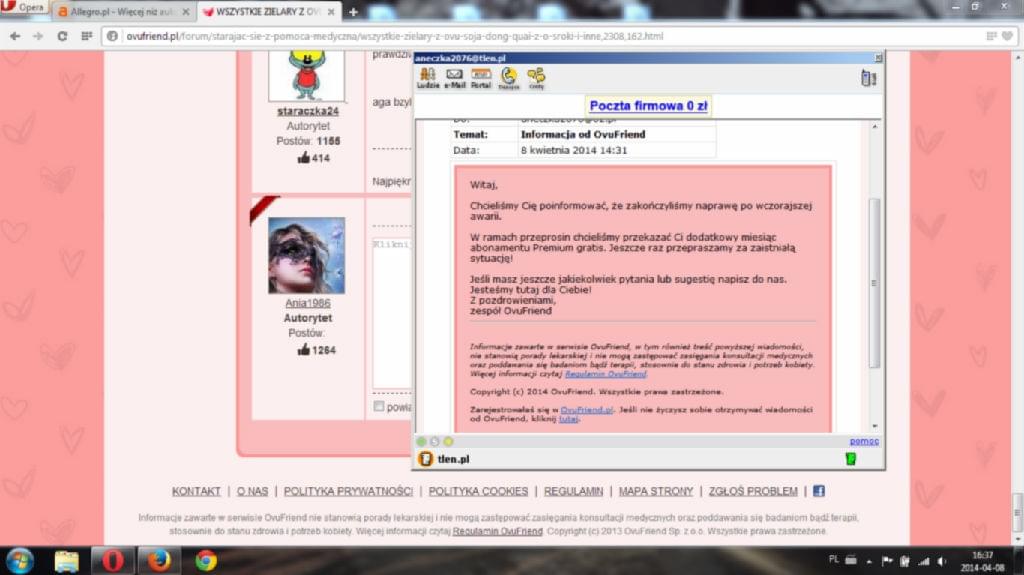1024x575 pixels.
Task: Open POLITYKA COOKIES footer link
Action: point(478,491)
